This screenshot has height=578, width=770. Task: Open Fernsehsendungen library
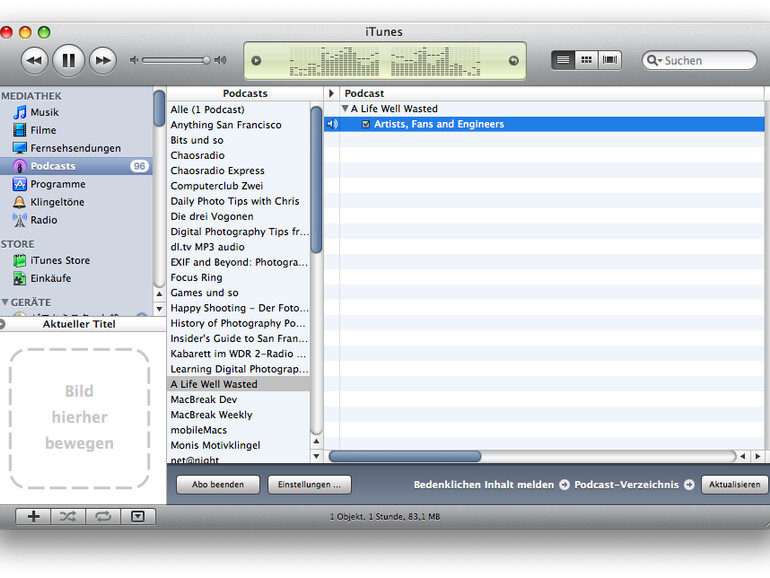tap(77, 148)
